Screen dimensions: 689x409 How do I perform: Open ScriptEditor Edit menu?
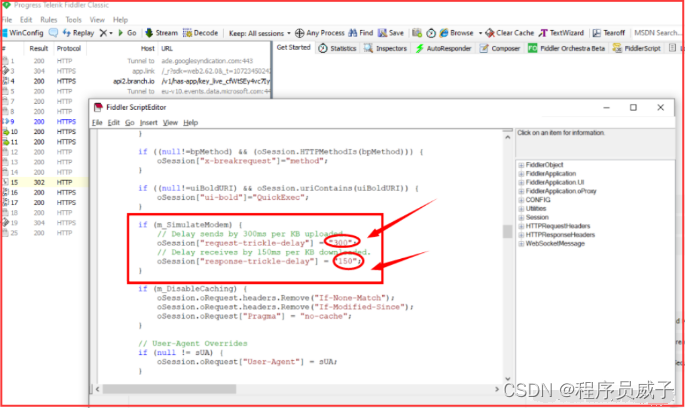[113, 123]
